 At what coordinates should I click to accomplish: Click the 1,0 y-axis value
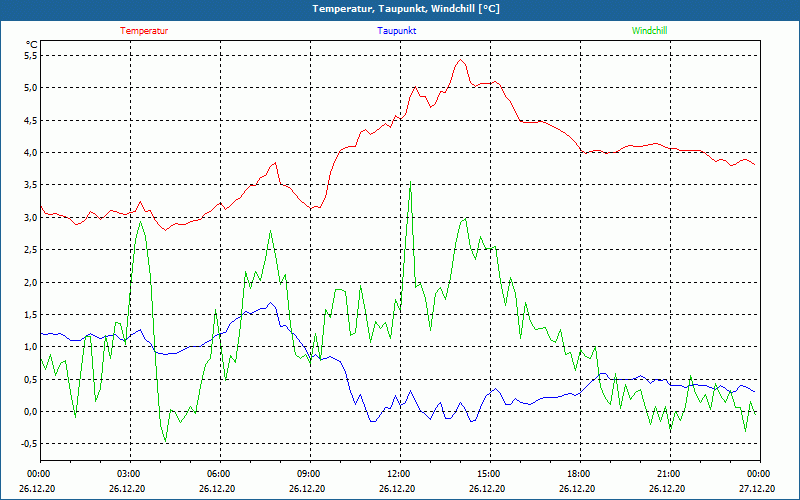31,347
